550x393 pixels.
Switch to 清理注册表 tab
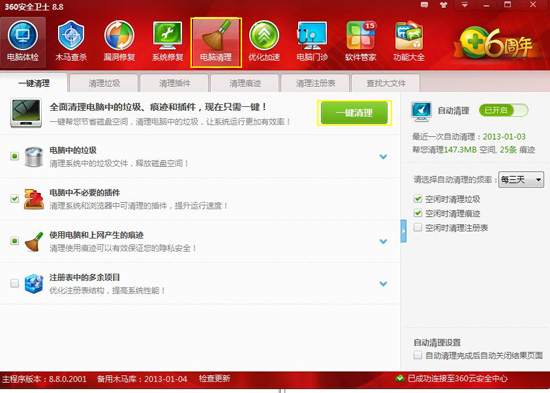315,83
